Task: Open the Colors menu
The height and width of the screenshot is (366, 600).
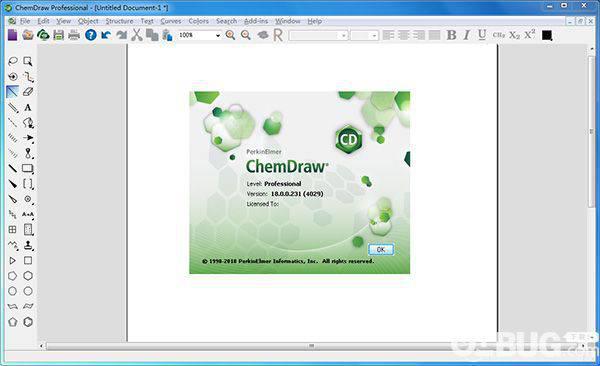Action: coord(199,21)
